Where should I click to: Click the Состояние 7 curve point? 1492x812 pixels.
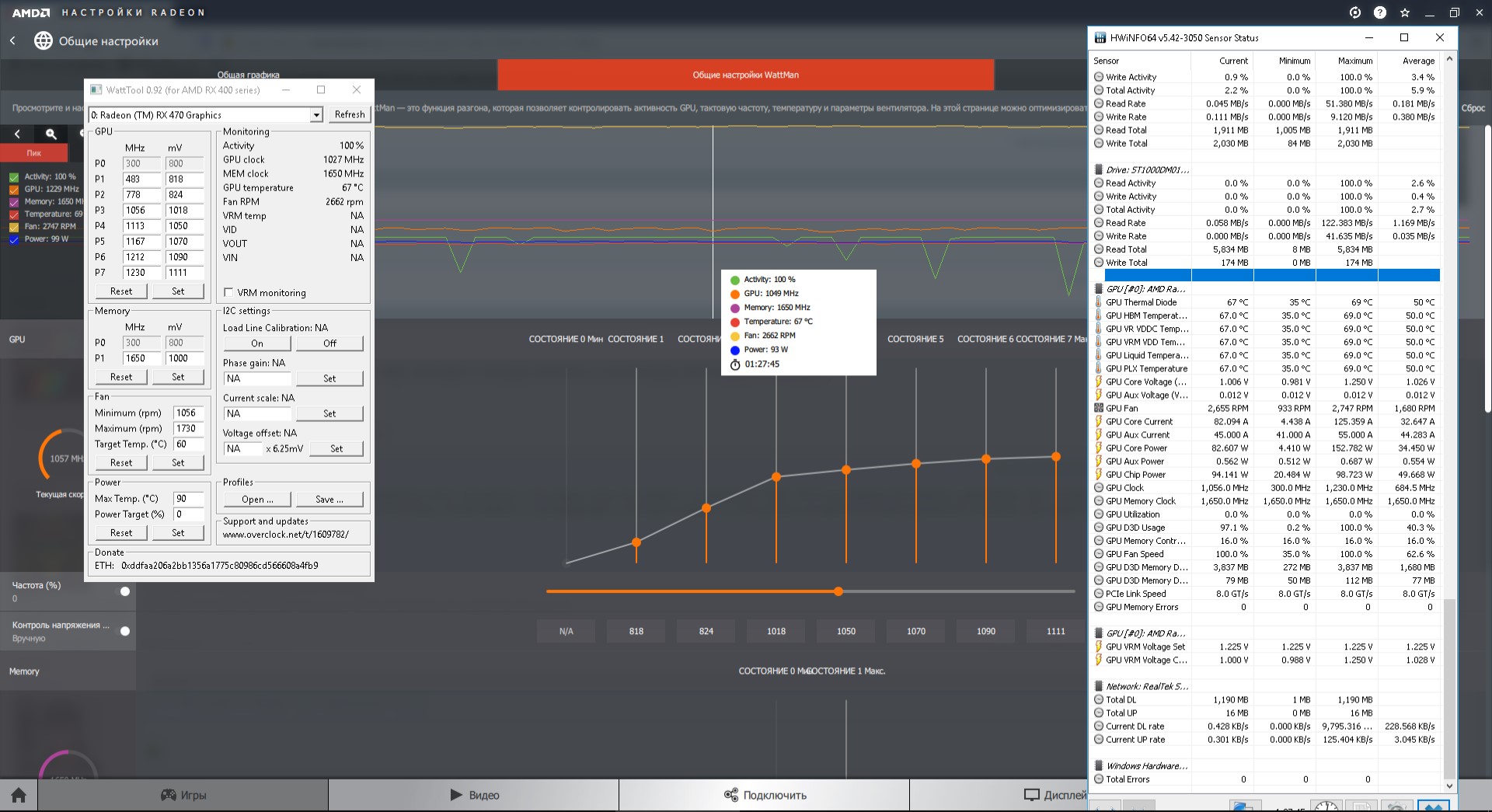point(1056,457)
